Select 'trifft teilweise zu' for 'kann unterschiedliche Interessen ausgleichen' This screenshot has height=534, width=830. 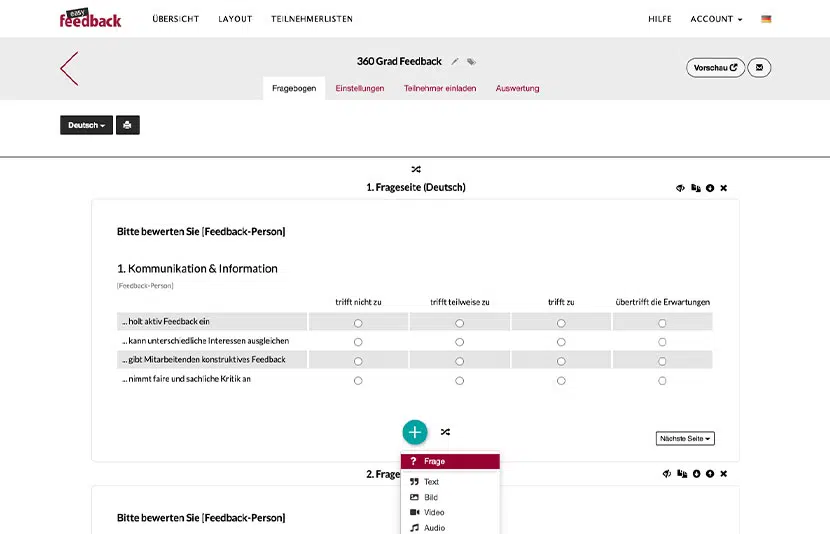coord(459,342)
